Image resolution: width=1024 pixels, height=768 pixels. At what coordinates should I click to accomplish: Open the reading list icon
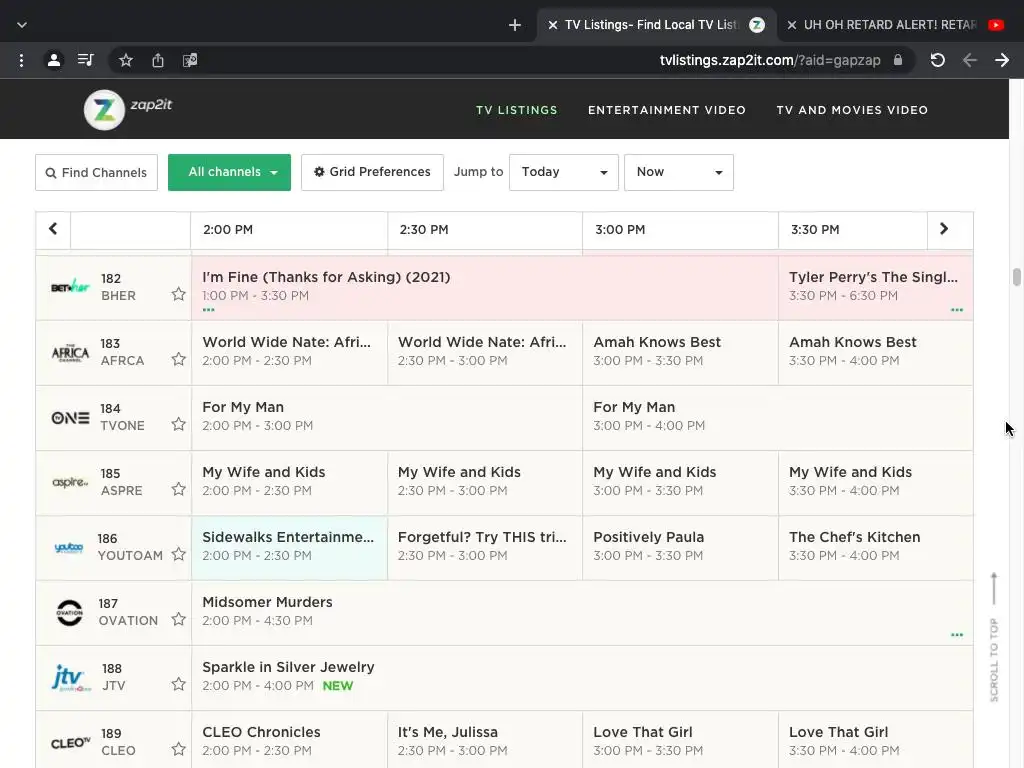pyautogui.click(x=86, y=61)
